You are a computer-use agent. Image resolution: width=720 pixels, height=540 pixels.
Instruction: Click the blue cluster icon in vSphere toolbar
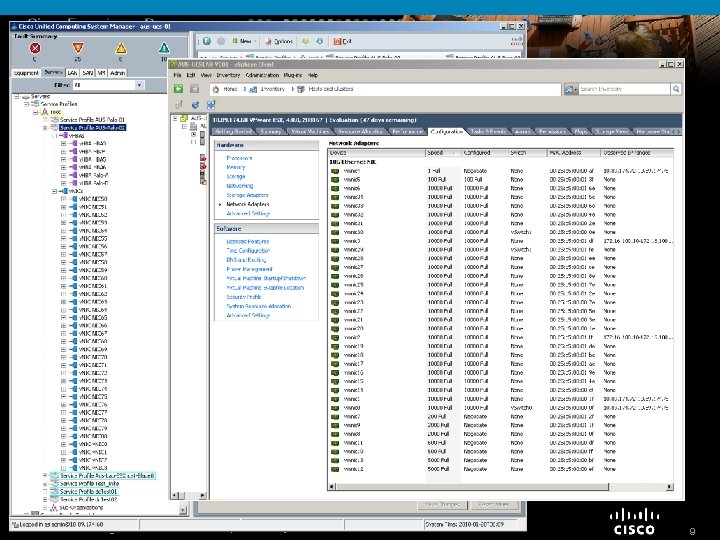click(211, 105)
